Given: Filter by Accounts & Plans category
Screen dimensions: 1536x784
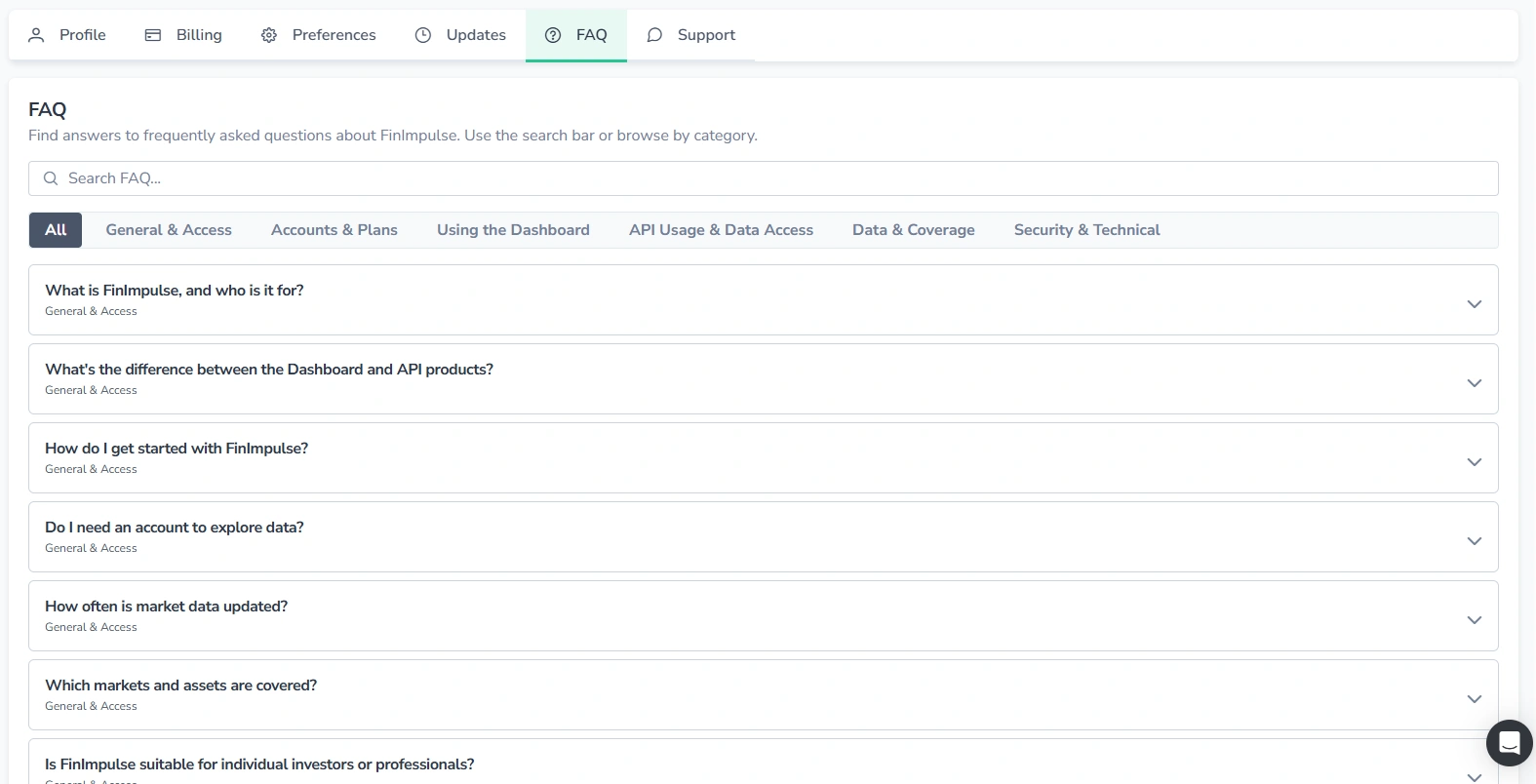Looking at the screenshot, I should coord(335,230).
